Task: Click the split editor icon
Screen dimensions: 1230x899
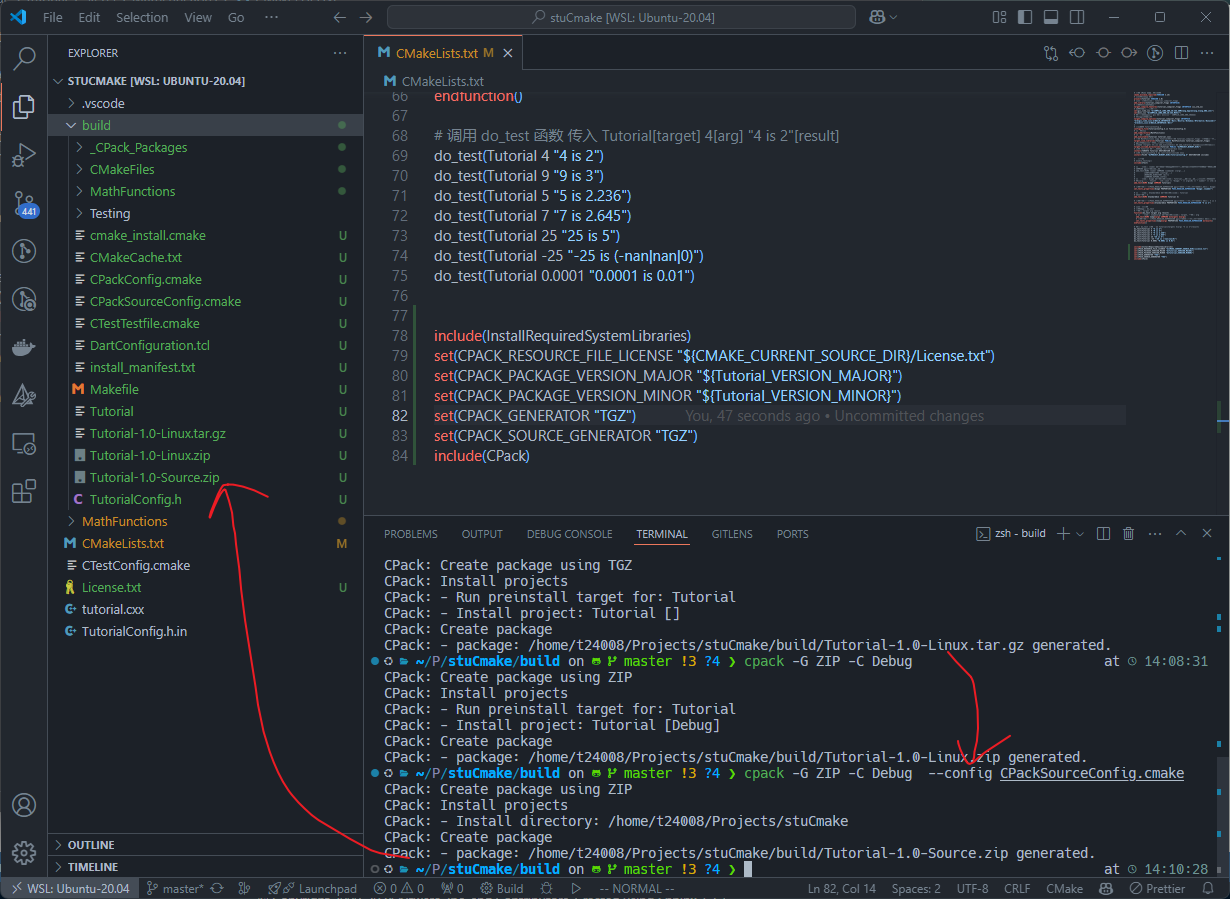Action: [1181, 53]
